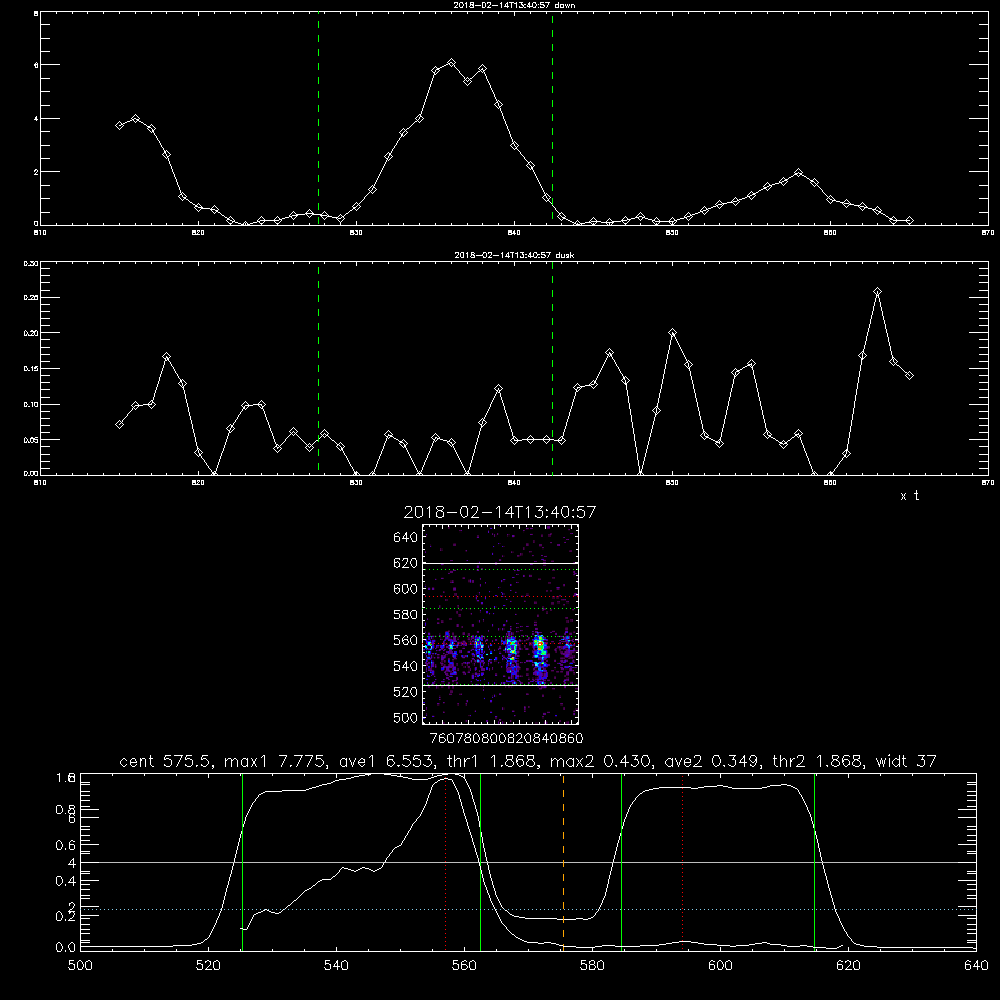Screen dimensions: 1000x1000
Task: Click the 'ave2 0.349' value in the stats line
Action: [x=712, y=761]
